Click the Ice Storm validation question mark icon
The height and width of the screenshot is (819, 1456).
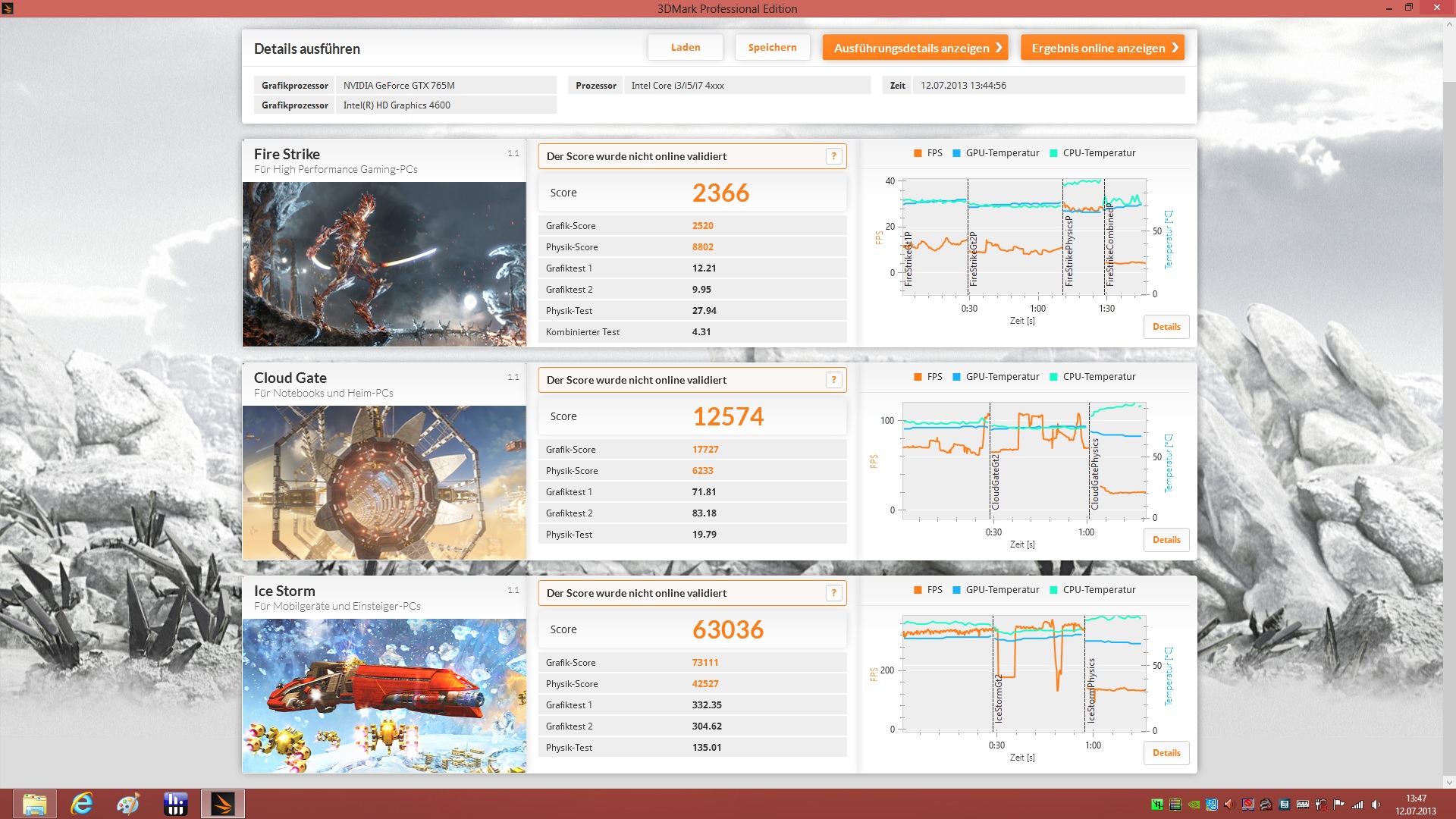click(833, 593)
